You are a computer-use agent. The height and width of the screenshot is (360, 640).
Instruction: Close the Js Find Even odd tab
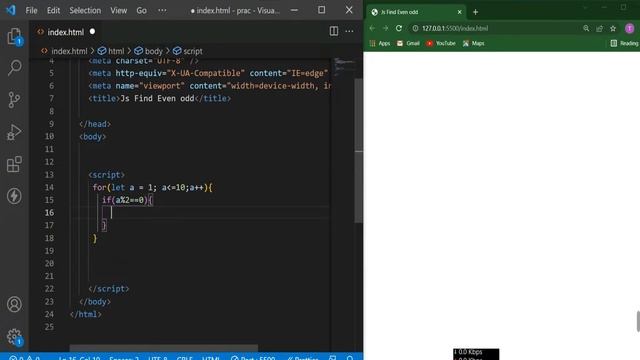pyautogui.click(x=459, y=12)
